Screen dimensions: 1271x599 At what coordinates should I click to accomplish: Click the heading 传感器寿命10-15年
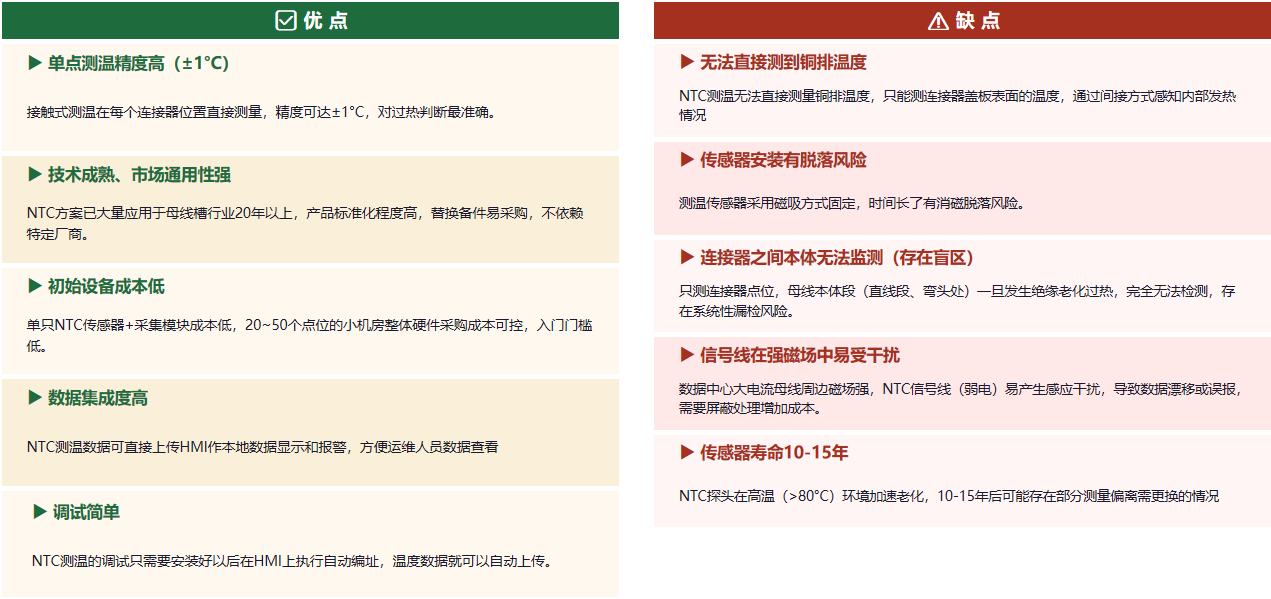pyautogui.click(x=774, y=452)
